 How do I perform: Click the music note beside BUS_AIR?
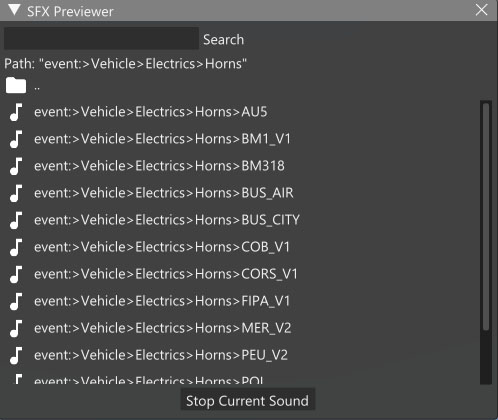(16, 193)
